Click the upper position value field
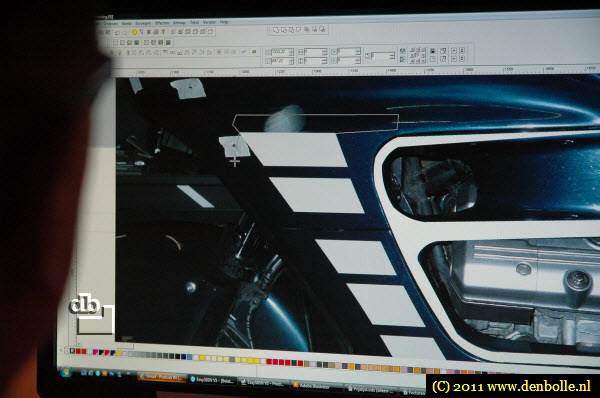 pyautogui.click(x=280, y=52)
